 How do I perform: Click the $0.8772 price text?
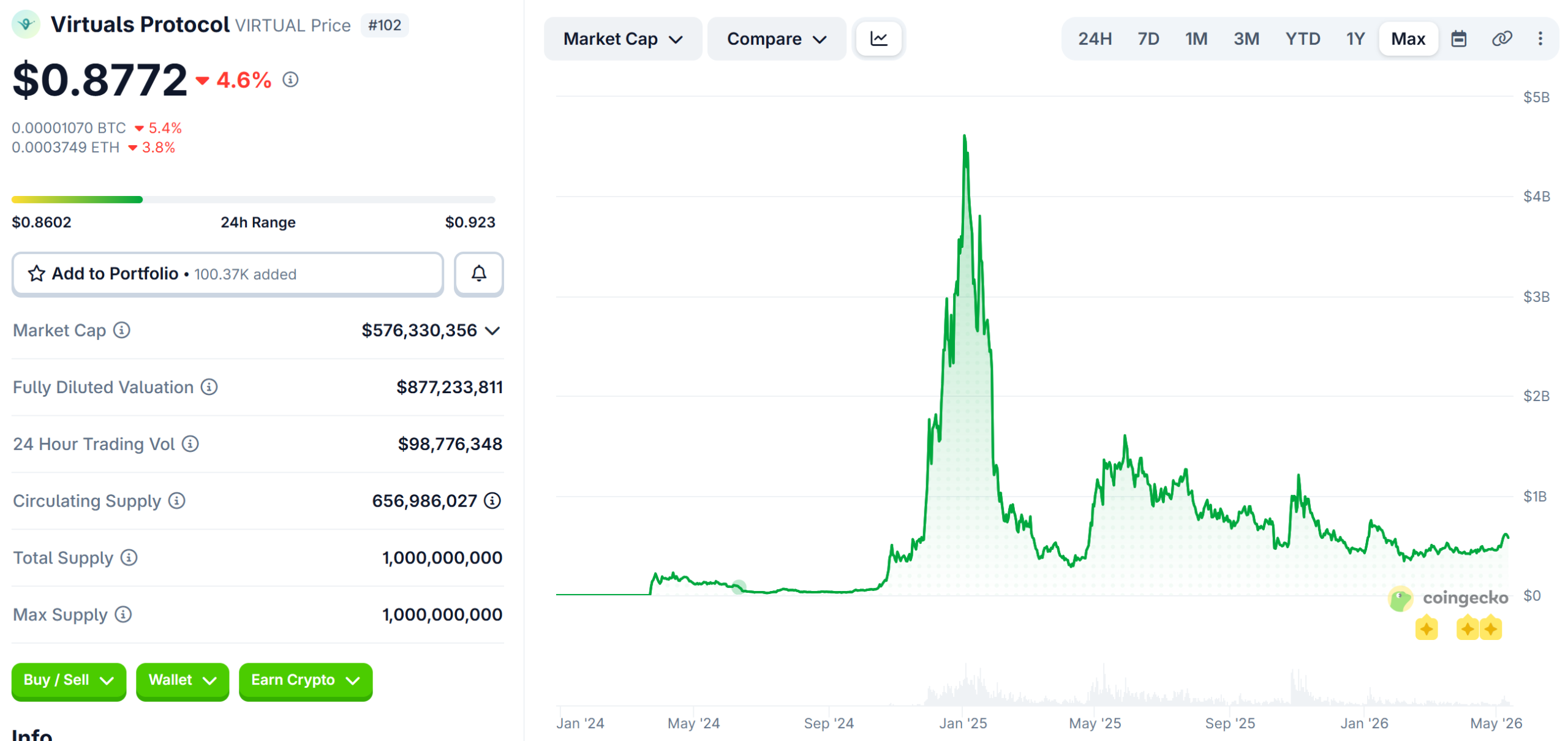click(x=99, y=80)
